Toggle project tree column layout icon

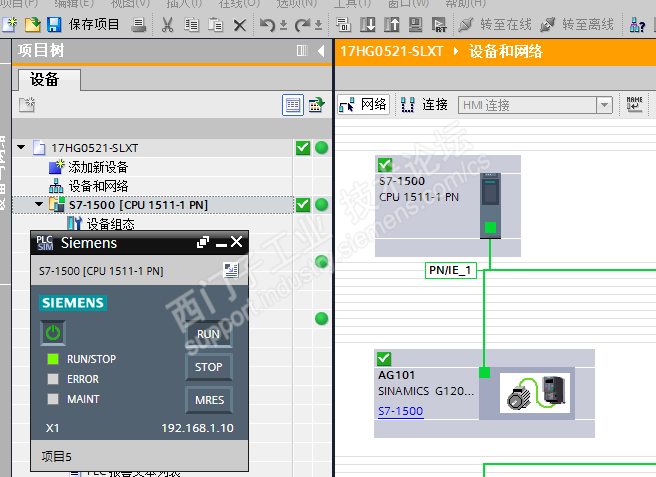click(302, 51)
